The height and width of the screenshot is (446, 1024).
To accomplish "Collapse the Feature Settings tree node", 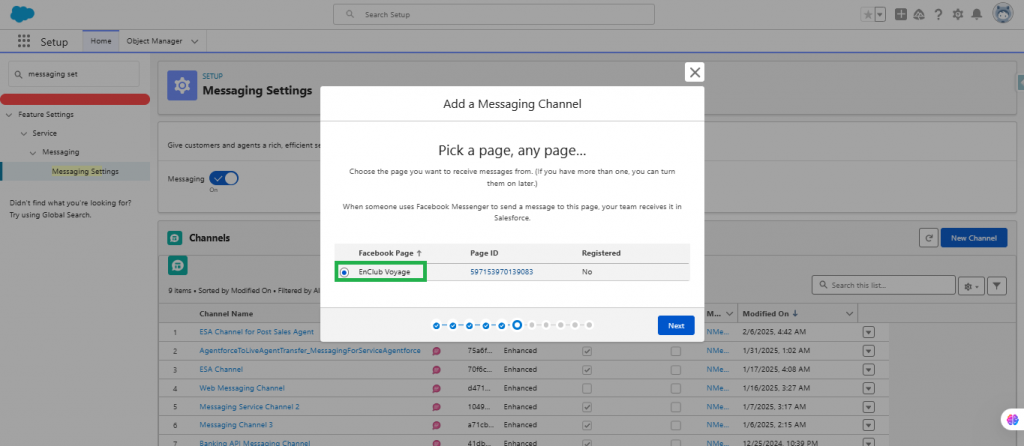I will click(10, 115).
